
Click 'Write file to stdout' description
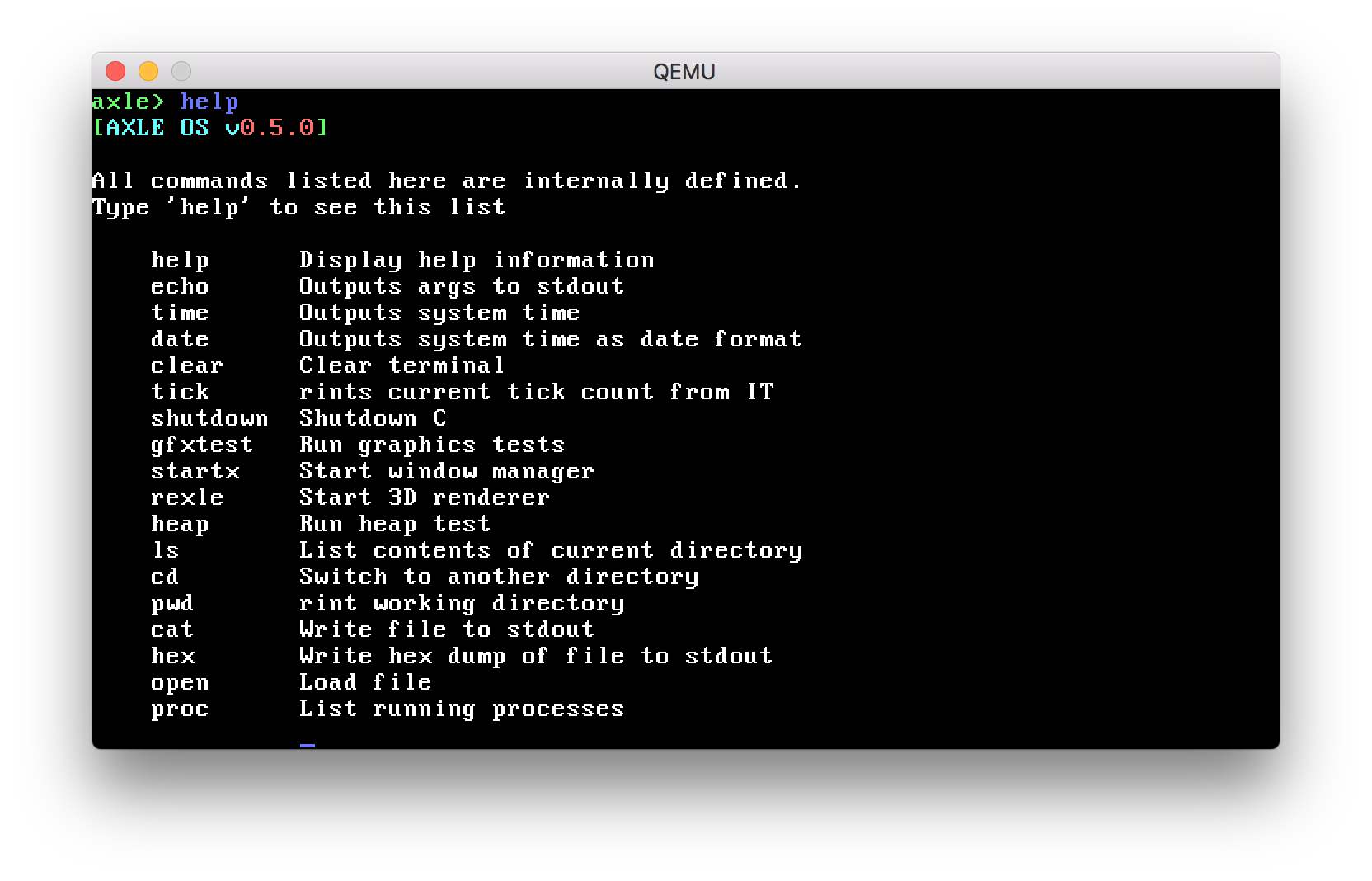pos(447,629)
